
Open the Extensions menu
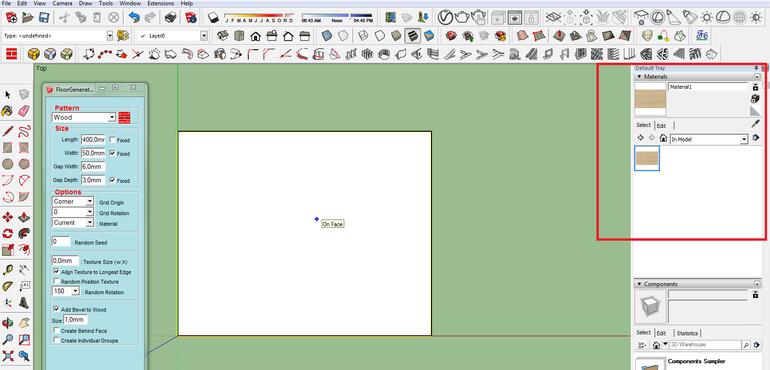click(x=161, y=3)
